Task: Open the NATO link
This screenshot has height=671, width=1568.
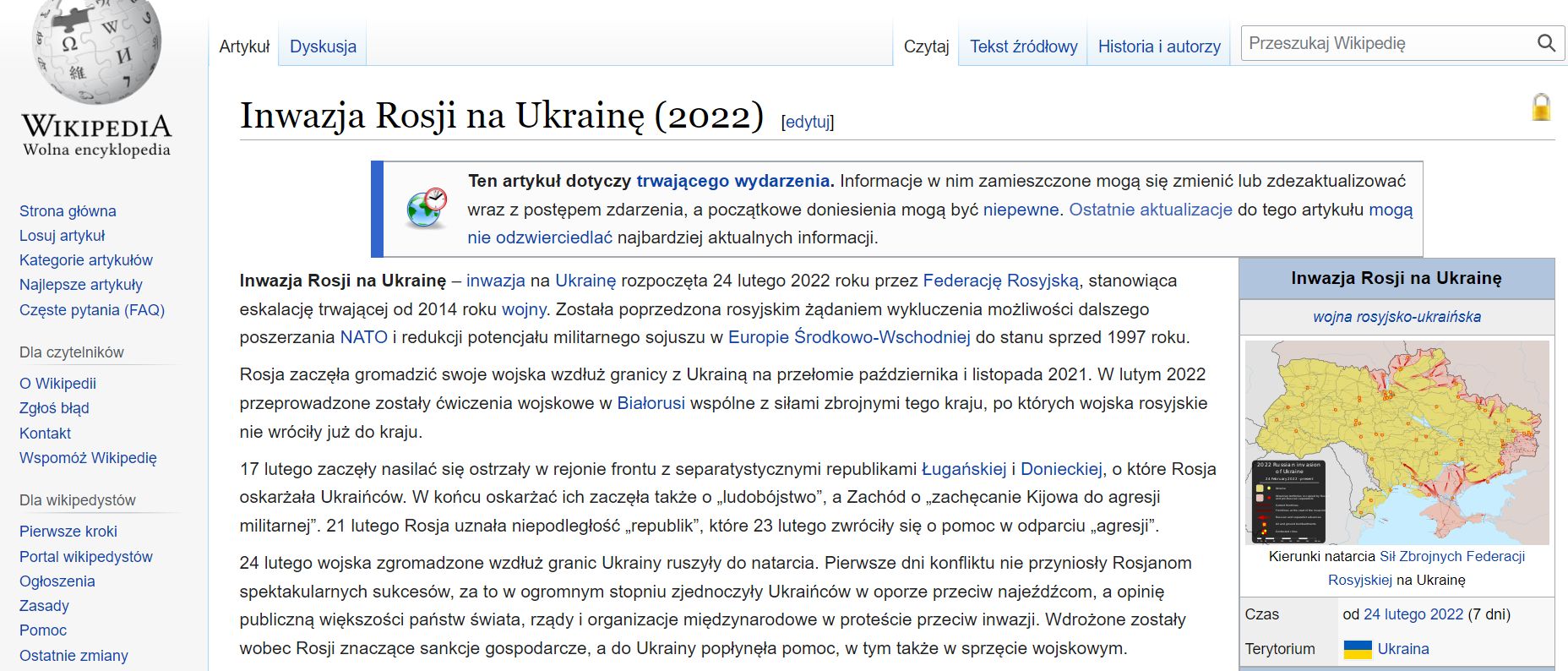Action: (x=364, y=337)
